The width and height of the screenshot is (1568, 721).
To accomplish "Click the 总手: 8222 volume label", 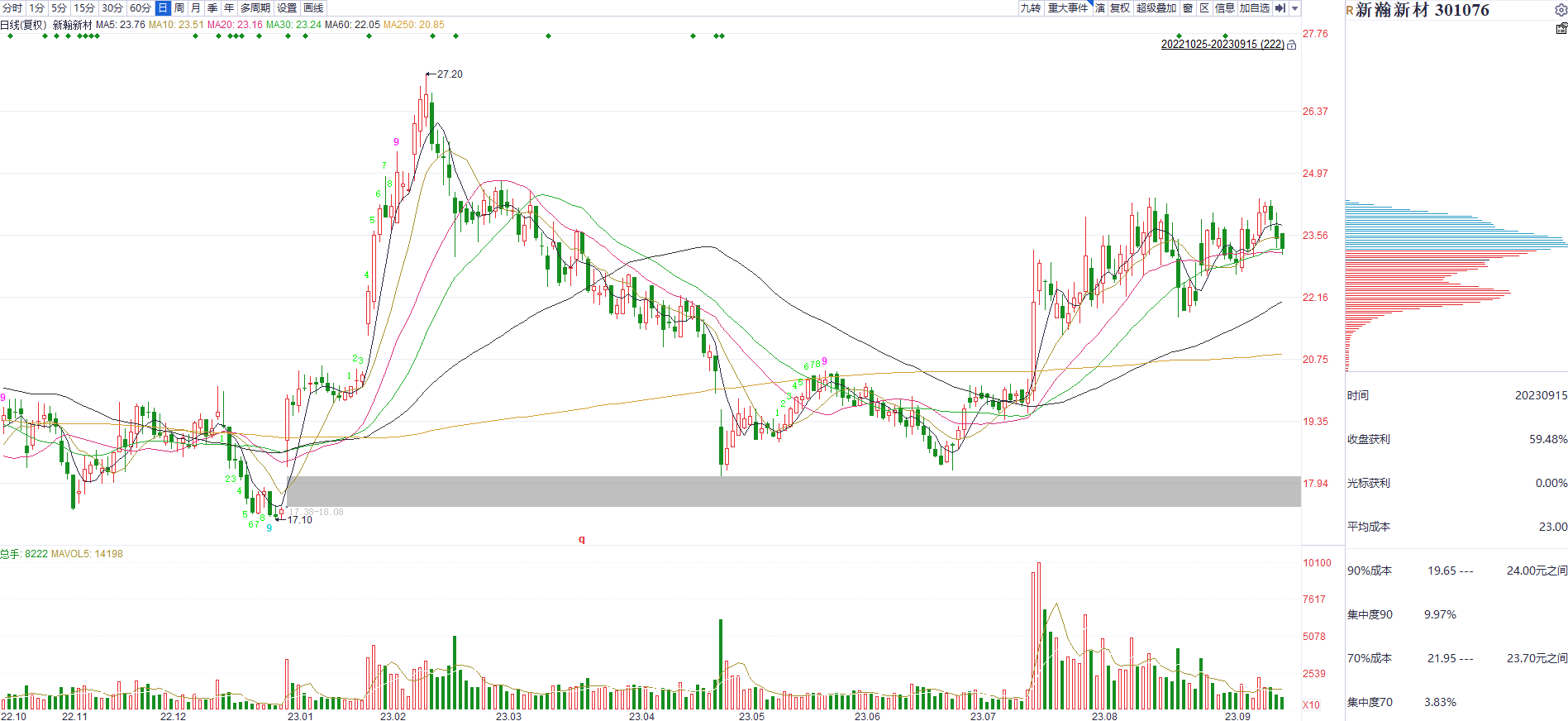I will pyautogui.click(x=24, y=554).
